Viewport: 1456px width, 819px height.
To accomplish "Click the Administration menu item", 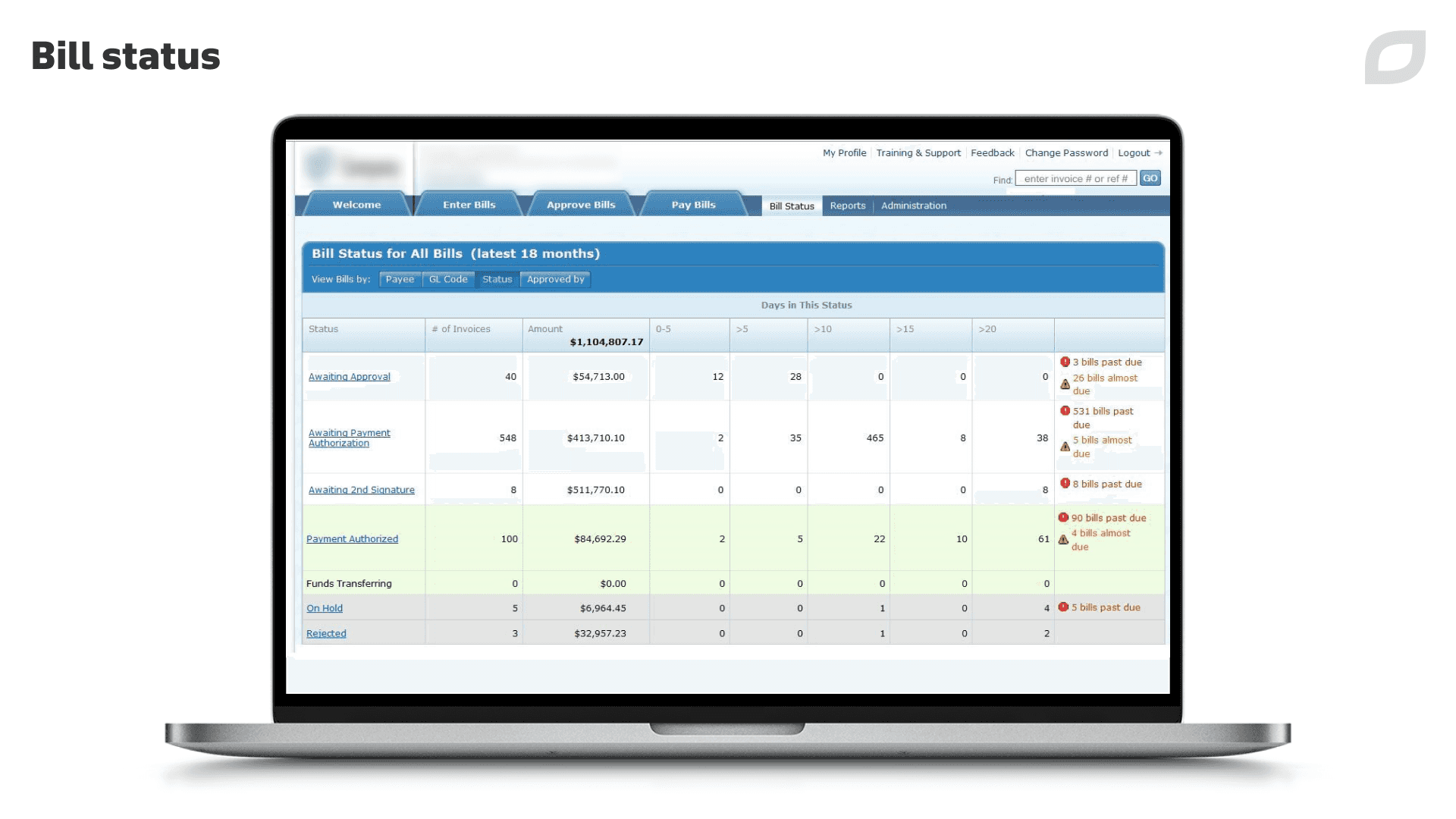I will click(912, 205).
